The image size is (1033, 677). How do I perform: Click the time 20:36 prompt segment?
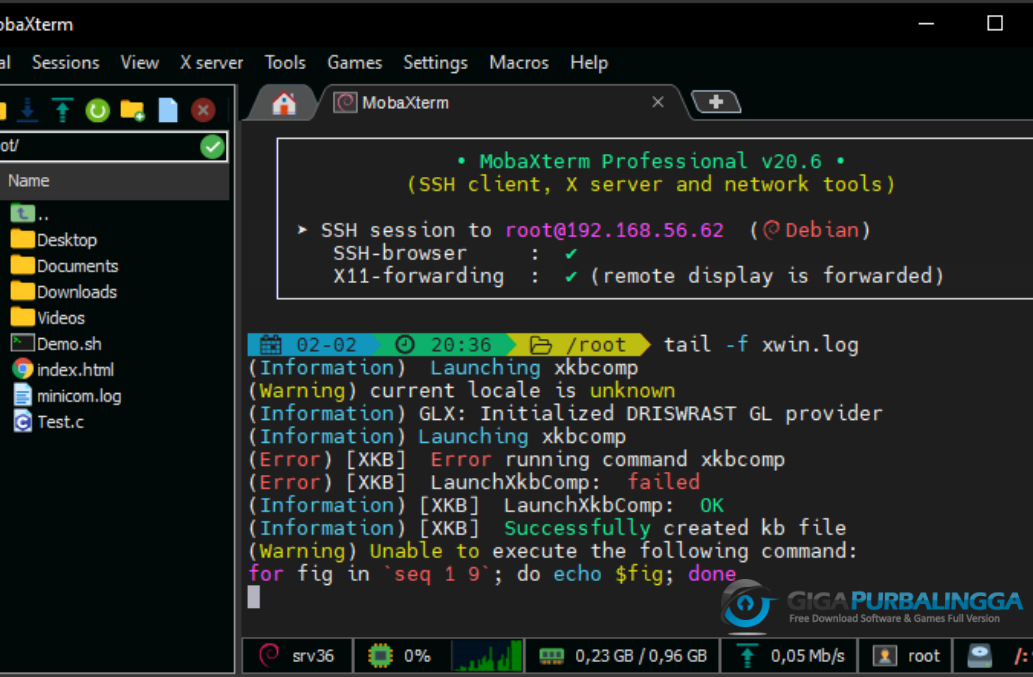[x=445, y=344]
